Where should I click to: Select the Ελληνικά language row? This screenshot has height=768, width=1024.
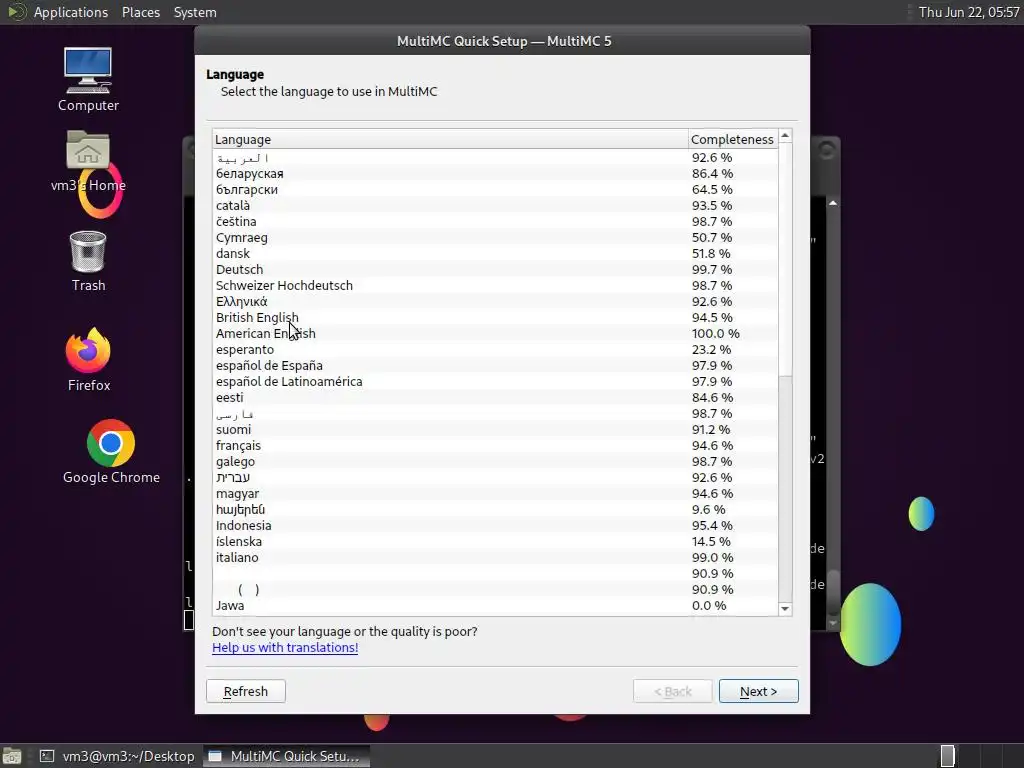click(495, 302)
